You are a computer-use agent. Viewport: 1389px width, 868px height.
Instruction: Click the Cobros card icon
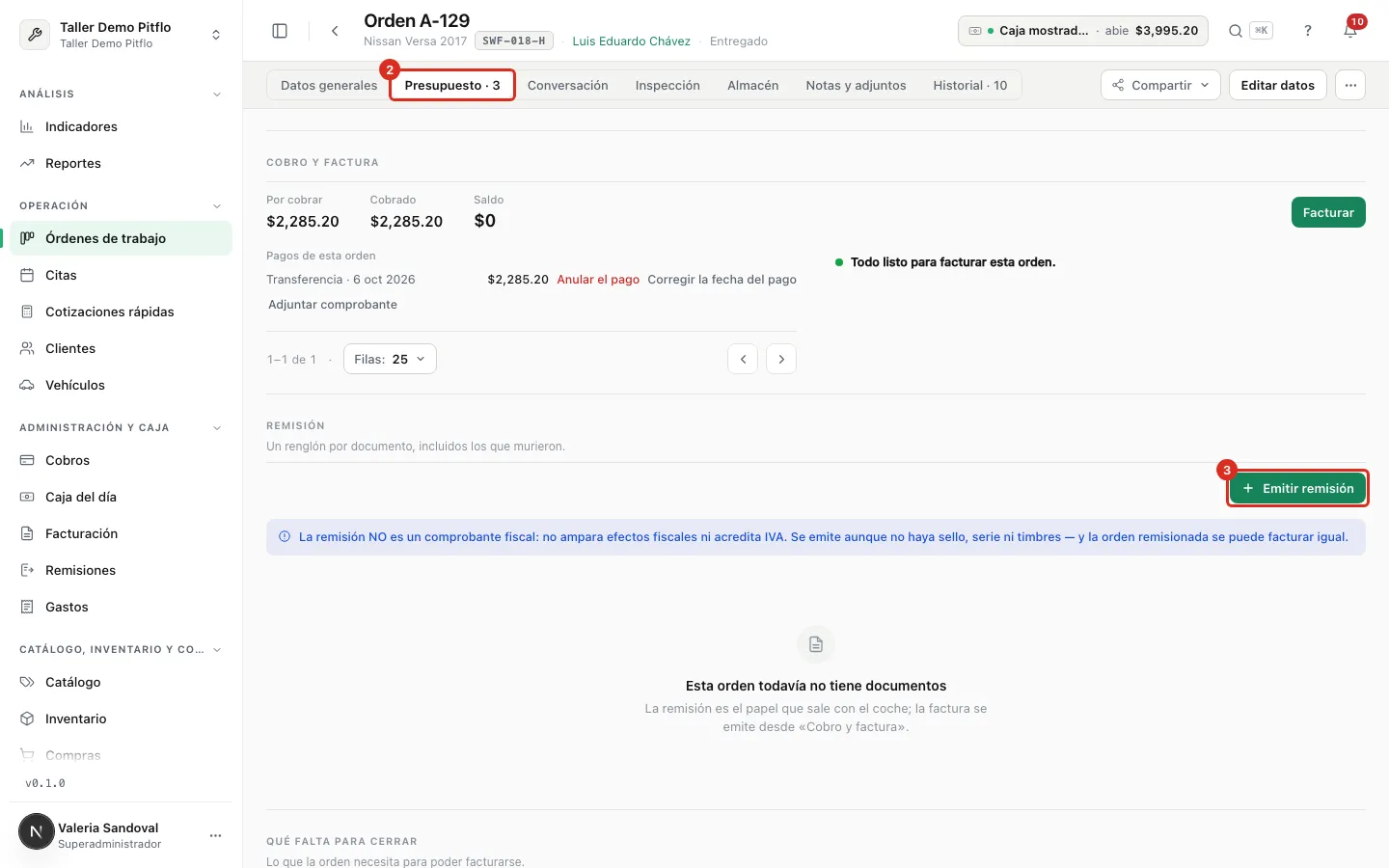click(27, 460)
